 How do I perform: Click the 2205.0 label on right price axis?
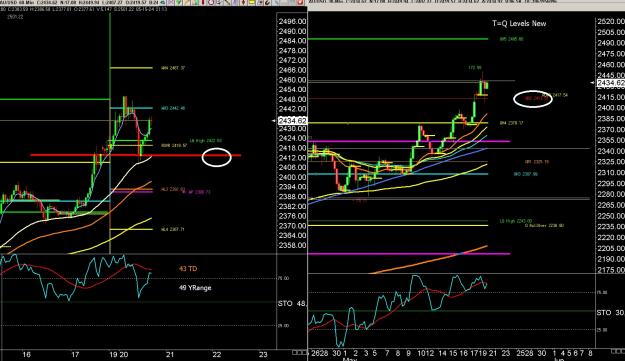coord(611,248)
